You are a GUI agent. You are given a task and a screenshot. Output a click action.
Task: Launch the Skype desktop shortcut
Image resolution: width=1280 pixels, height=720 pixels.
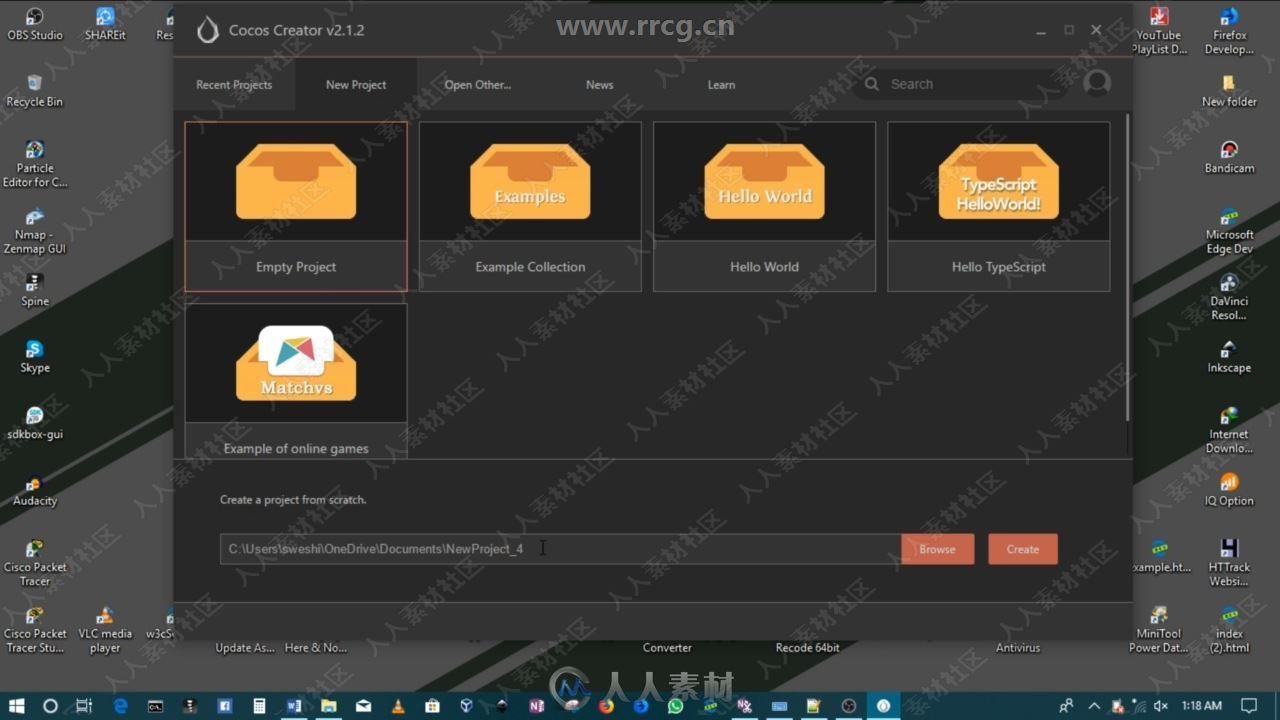(35, 357)
